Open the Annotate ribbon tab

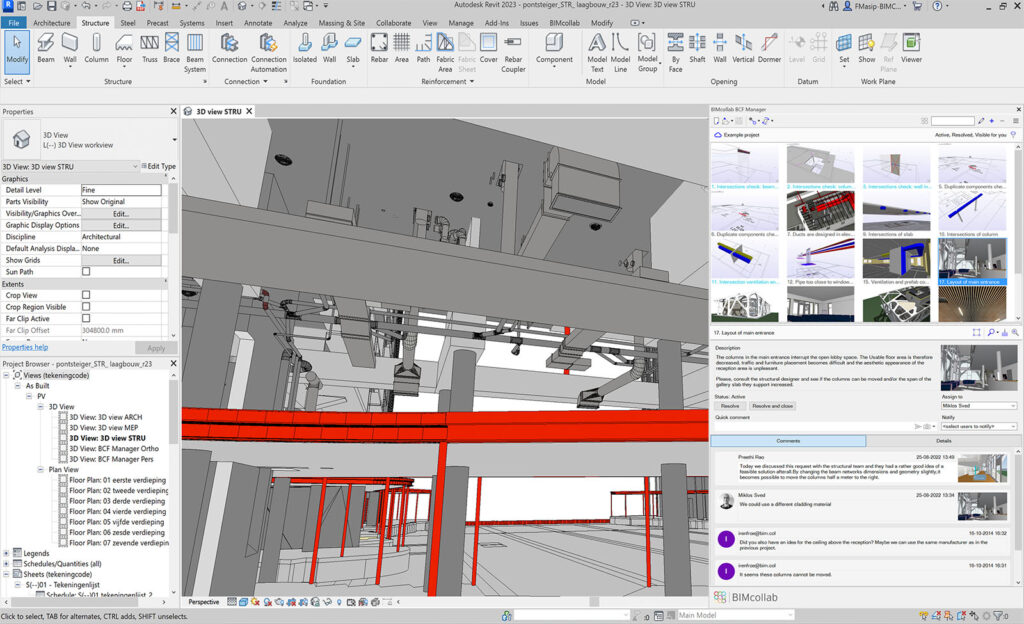point(258,23)
